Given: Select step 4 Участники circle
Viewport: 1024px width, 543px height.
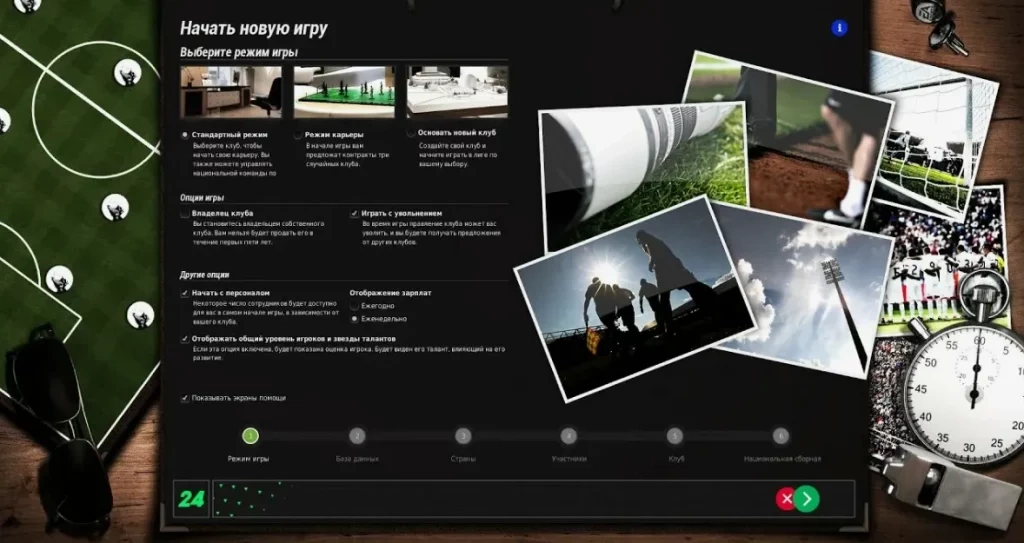Looking at the screenshot, I should [569, 436].
